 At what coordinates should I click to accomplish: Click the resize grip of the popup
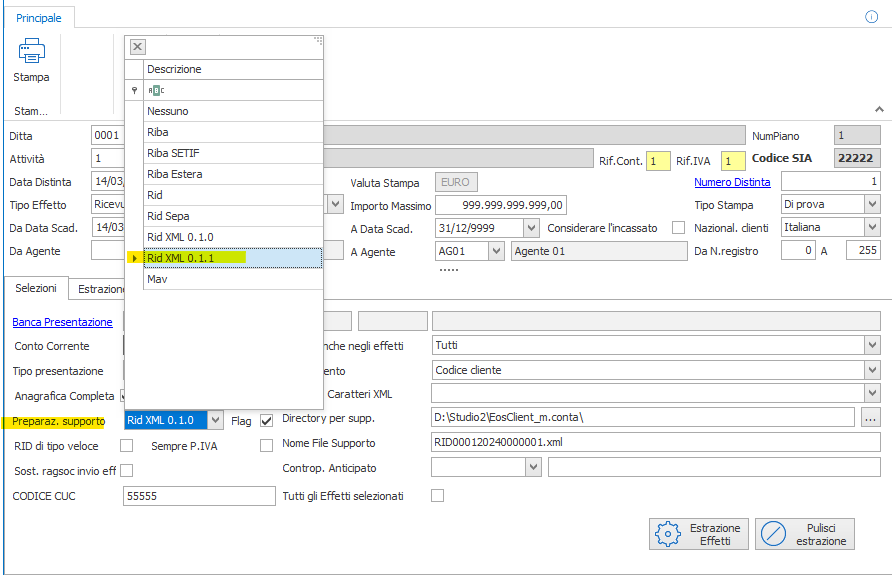click(318, 40)
